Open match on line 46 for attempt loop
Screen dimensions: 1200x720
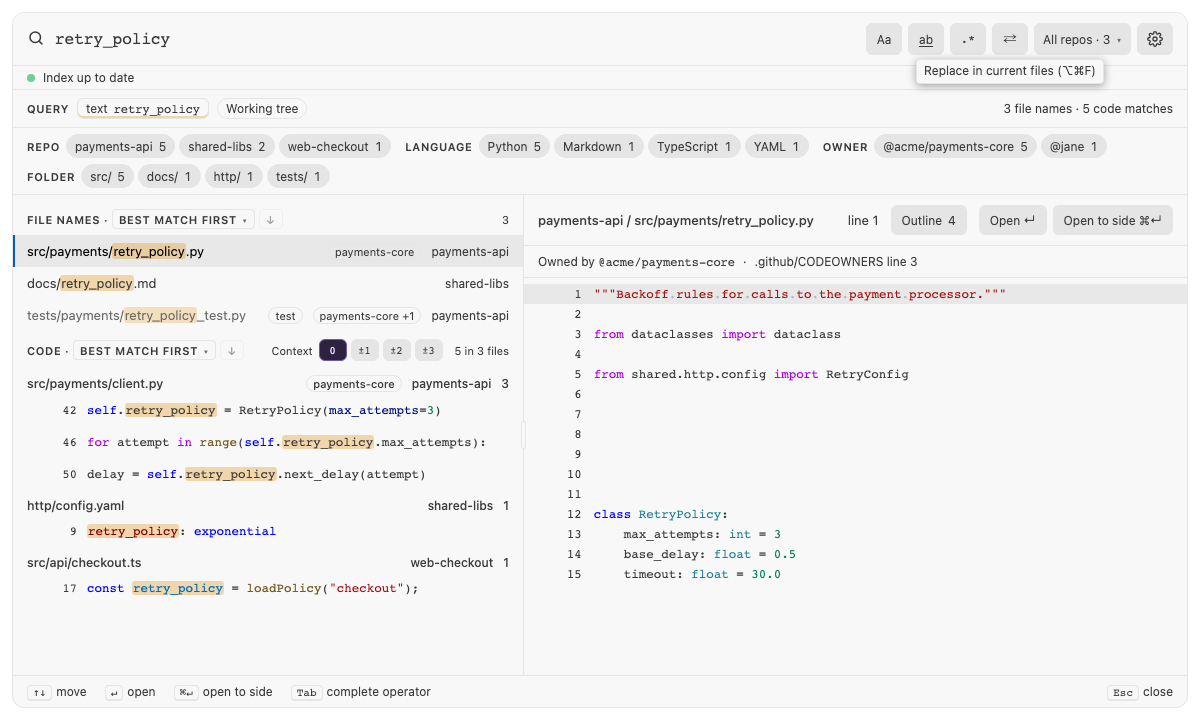268,442
